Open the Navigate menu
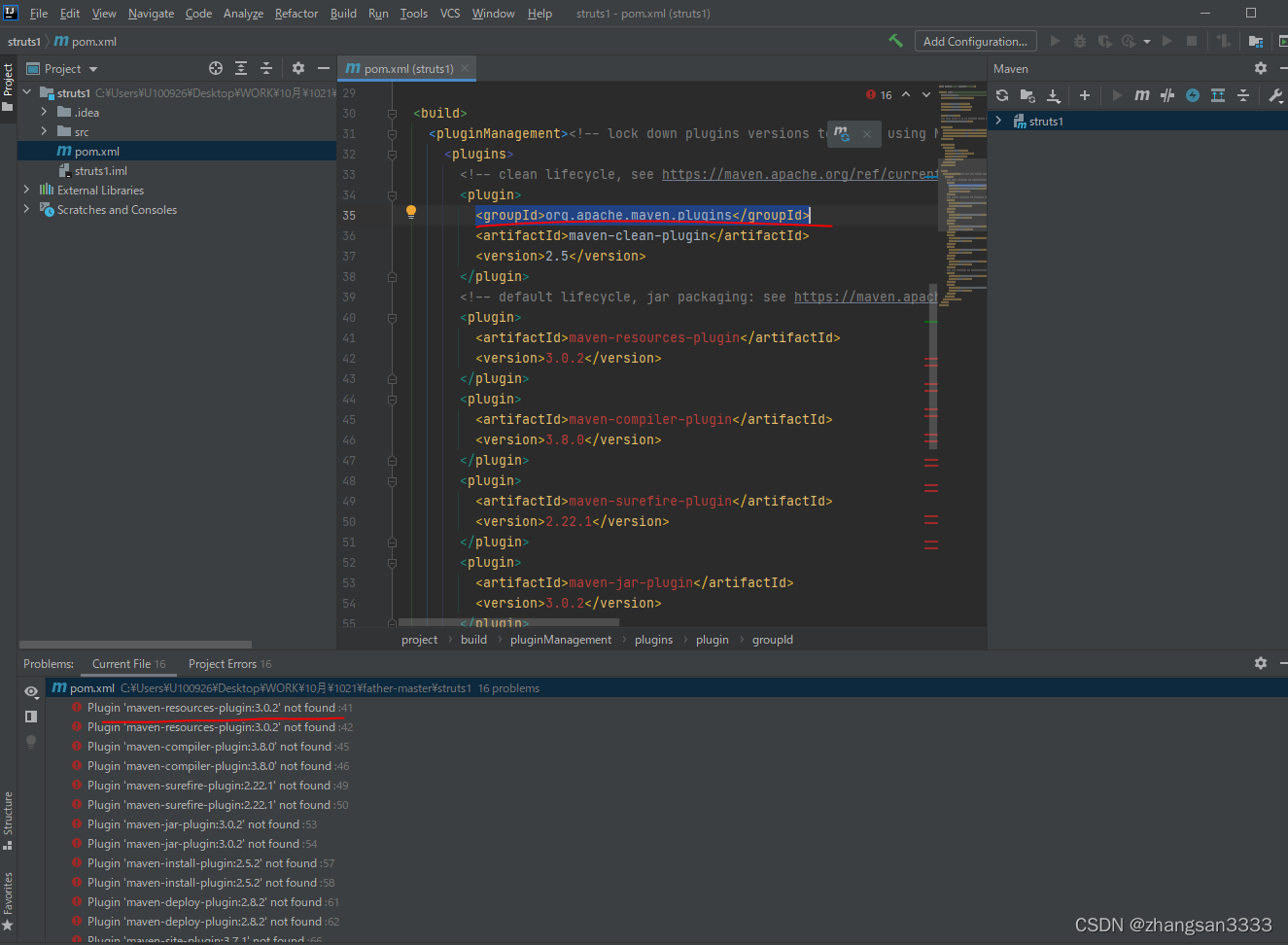The image size is (1288, 945). pyautogui.click(x=151, y=14)
